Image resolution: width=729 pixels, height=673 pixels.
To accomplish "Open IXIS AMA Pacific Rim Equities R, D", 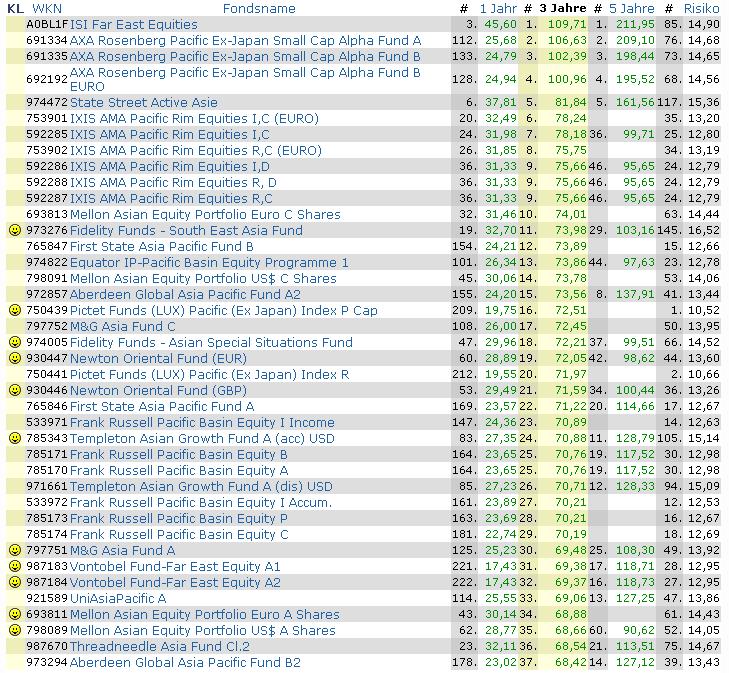I will tap(173, 182).
